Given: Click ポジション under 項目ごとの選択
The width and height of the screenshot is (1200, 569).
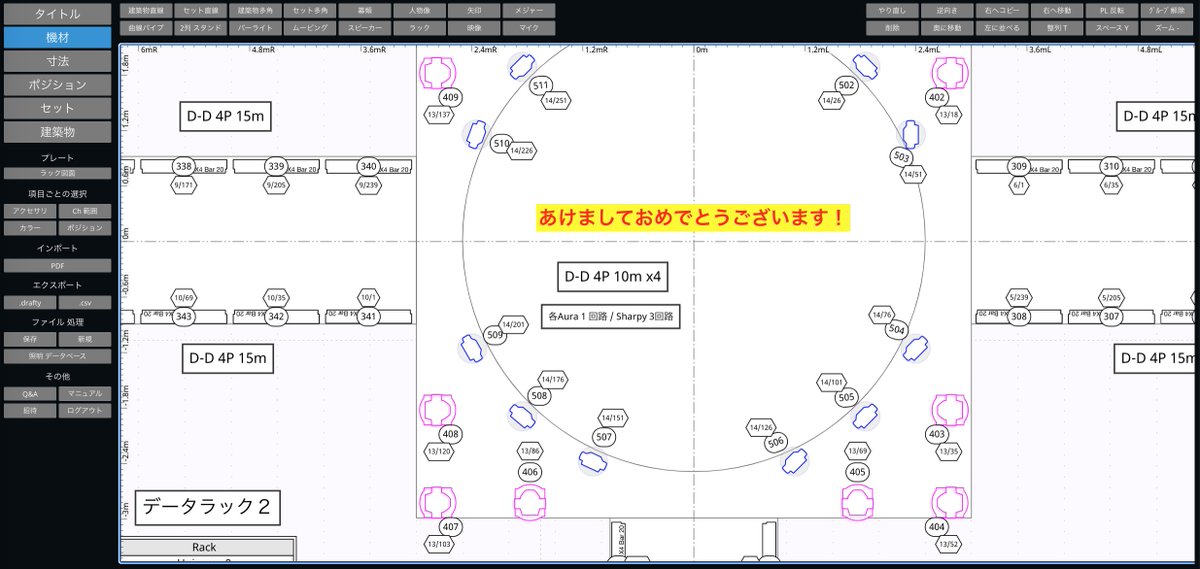Looking at the screenshot, I should (x=85, y=228).
